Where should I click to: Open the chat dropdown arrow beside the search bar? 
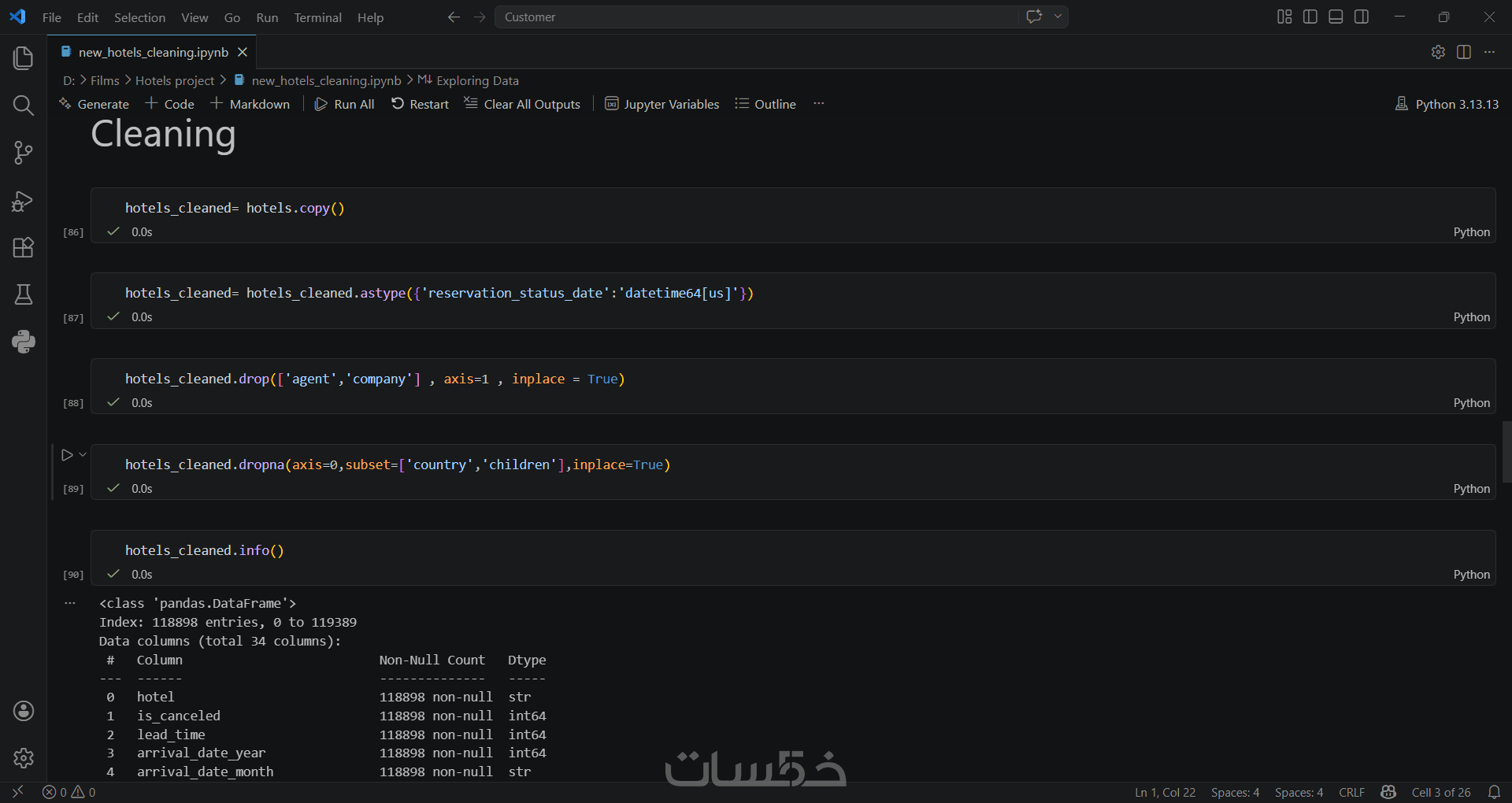(1058, 17)
